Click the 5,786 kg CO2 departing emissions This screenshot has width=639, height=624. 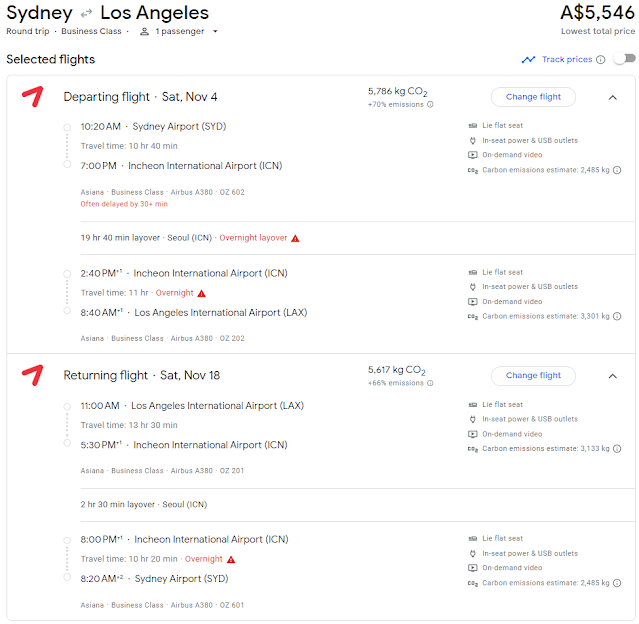pos(397,92)
